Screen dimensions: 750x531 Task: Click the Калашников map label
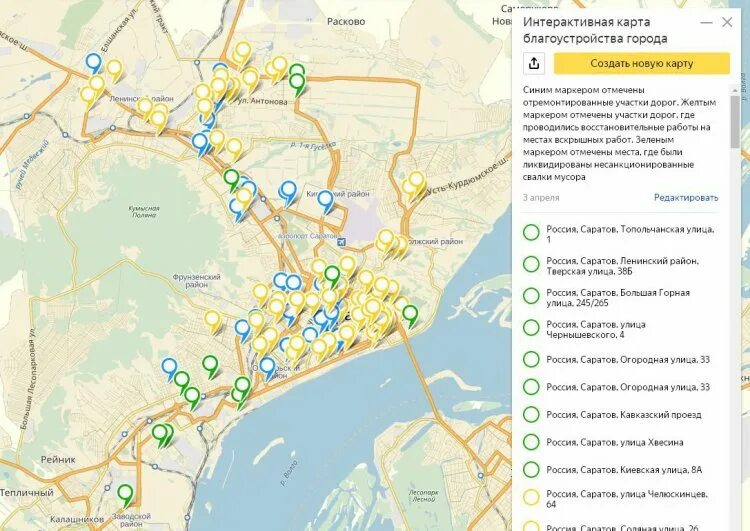pyautogui.click(x=77, y=519)
